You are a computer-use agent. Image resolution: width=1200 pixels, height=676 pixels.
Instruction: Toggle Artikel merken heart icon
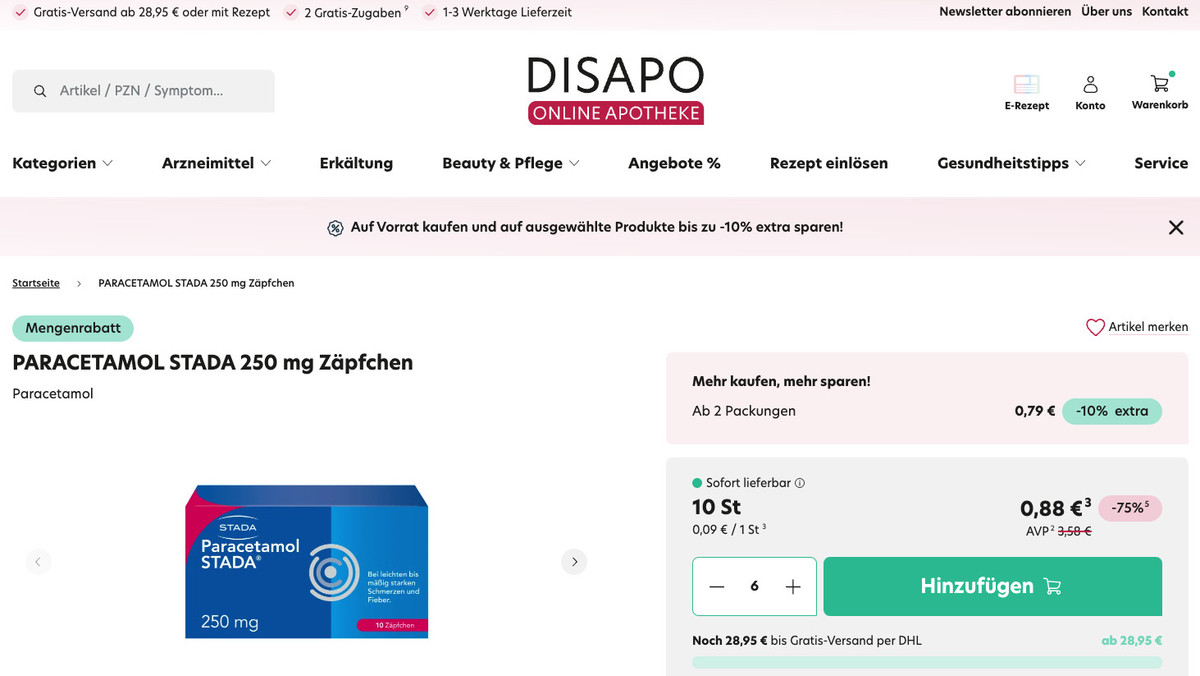pos(1096,327)
